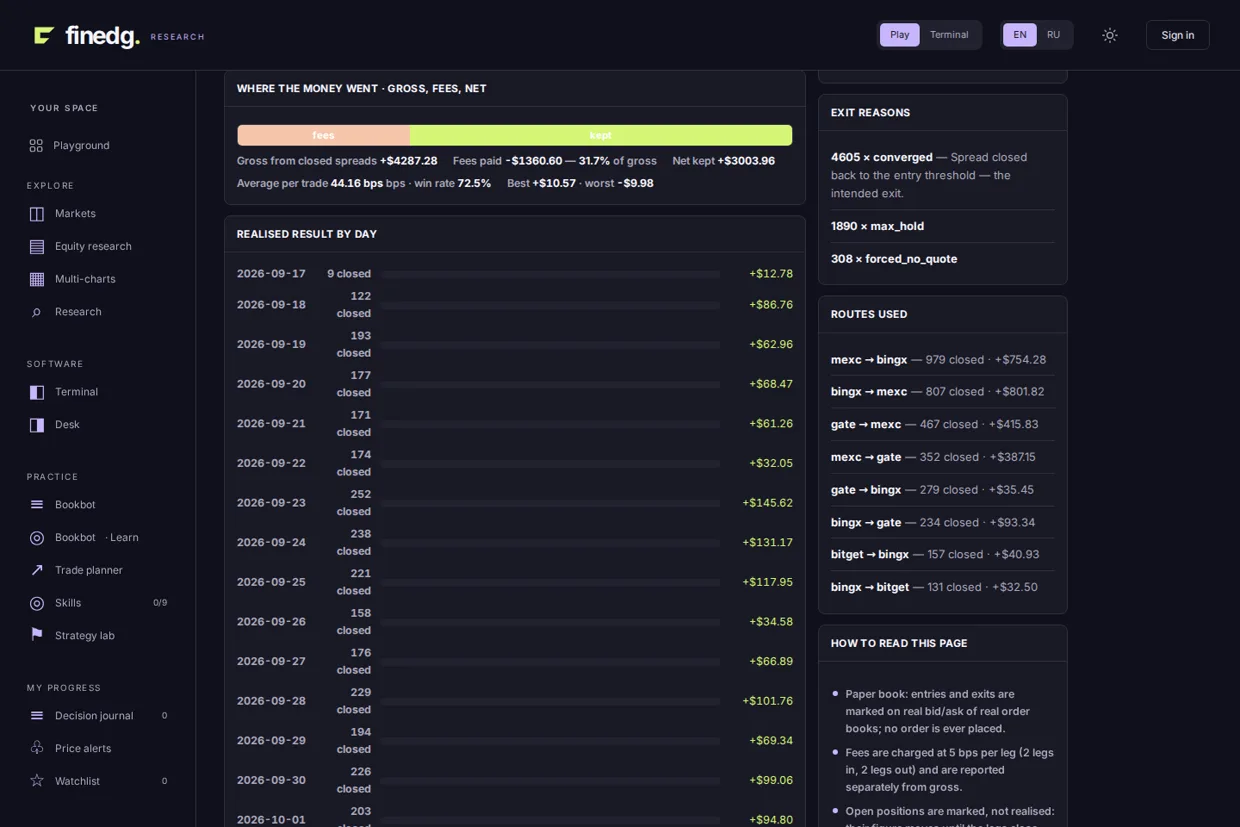Click the Watchlist star icon
This screenshot has width=1240, height=827.
(37, 781)
